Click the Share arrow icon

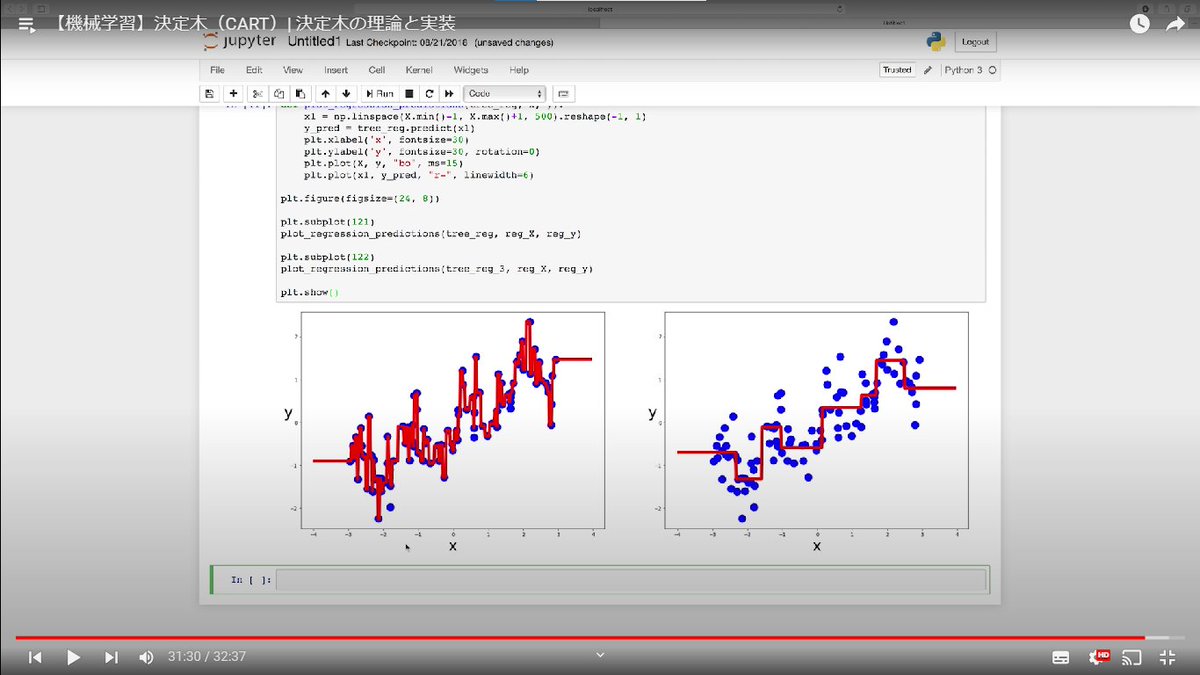pyautogui.click(x=1176, y=24)
